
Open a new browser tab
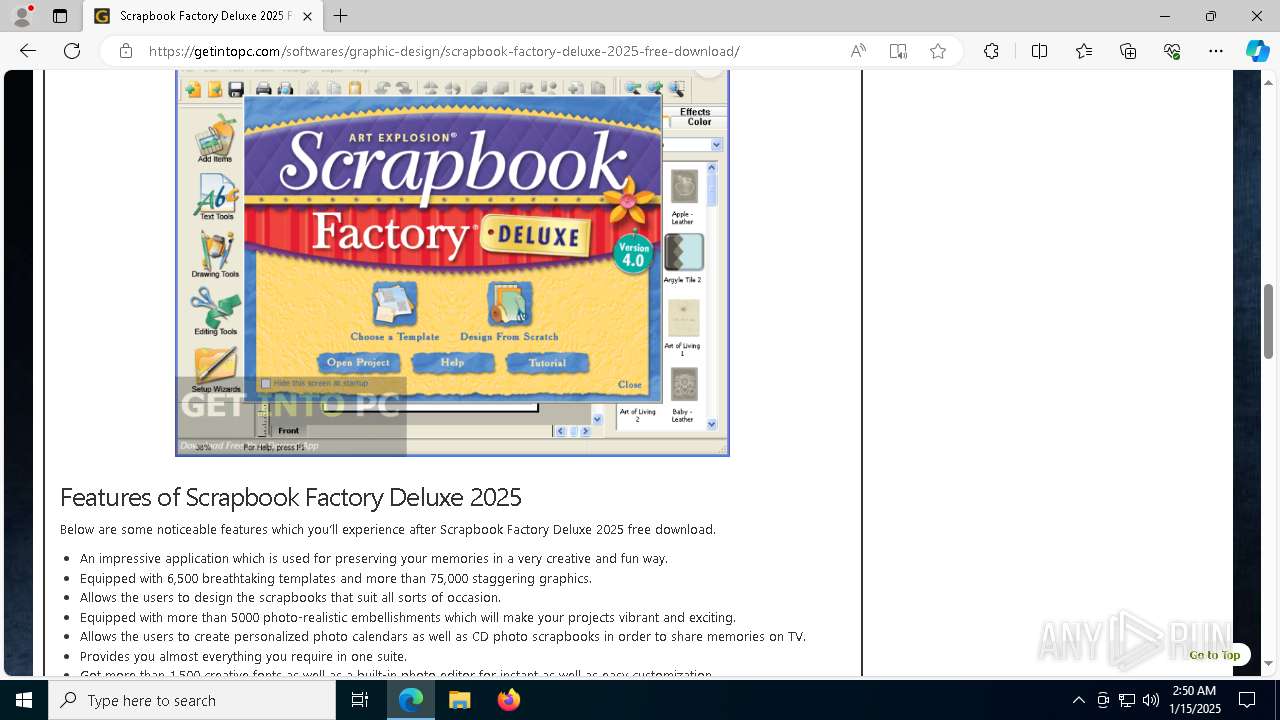pos(341,16)
